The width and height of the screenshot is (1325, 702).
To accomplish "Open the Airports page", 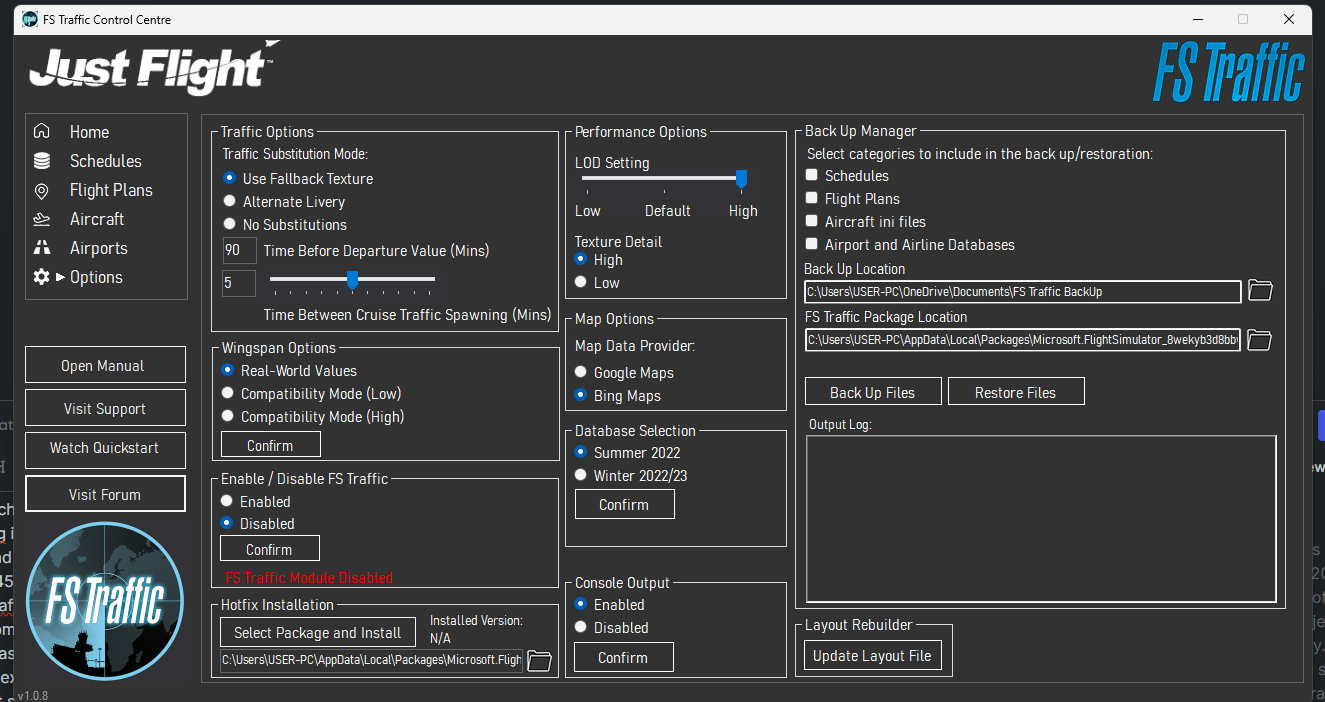I will [x=98, y=248].
